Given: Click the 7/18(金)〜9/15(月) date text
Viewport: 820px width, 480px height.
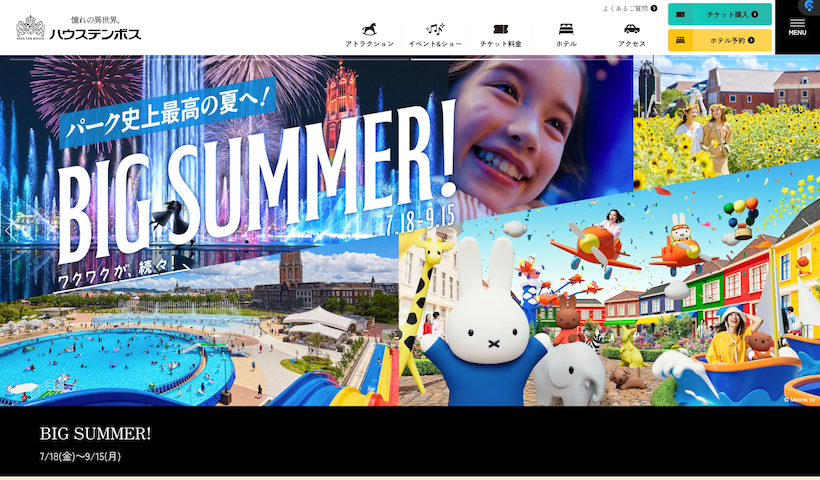Looking at the screenshot, I should tap(80, 457).
